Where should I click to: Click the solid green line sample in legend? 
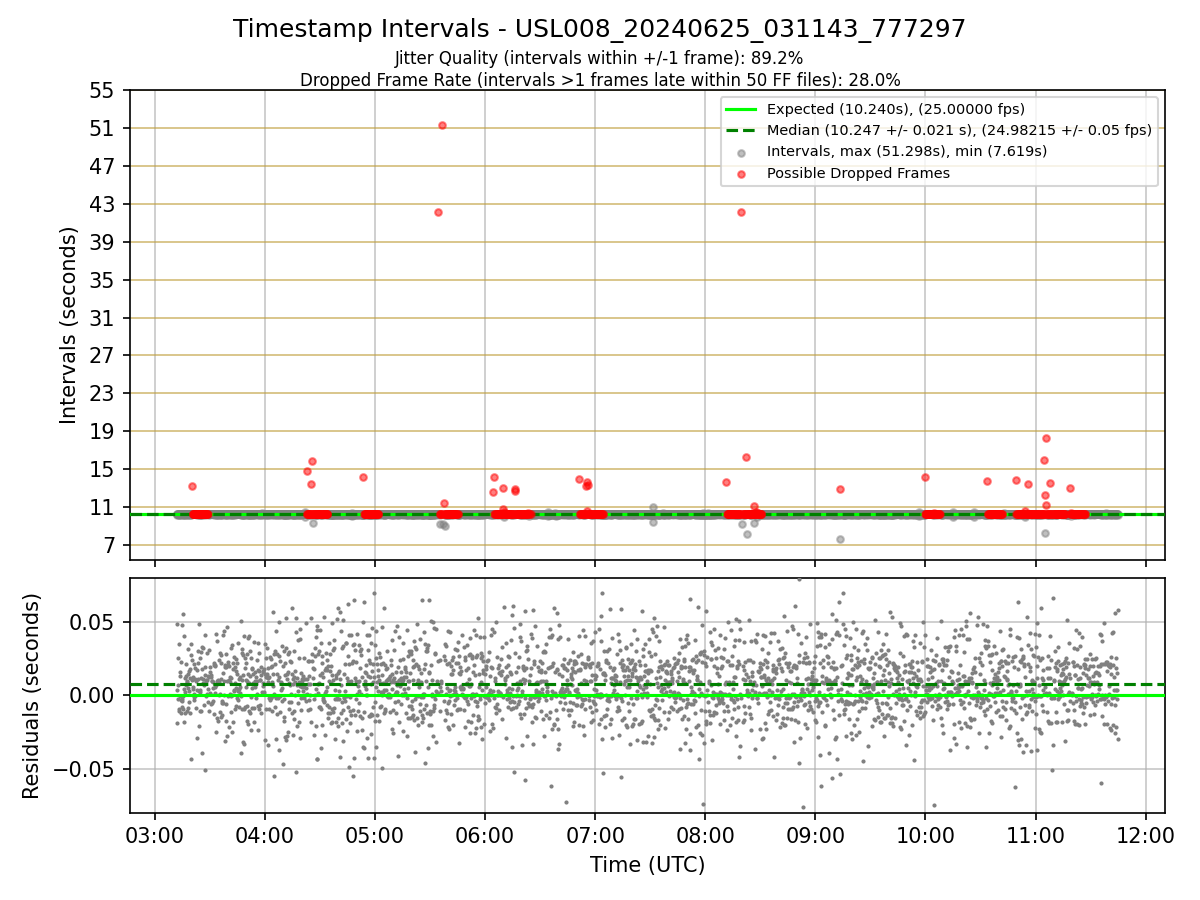[741, 109]
